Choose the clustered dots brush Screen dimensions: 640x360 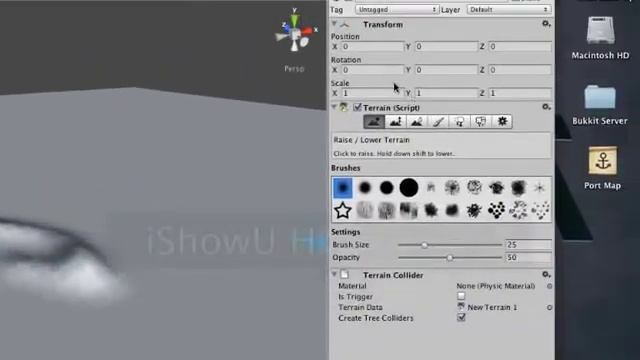[x=496, y=210]
